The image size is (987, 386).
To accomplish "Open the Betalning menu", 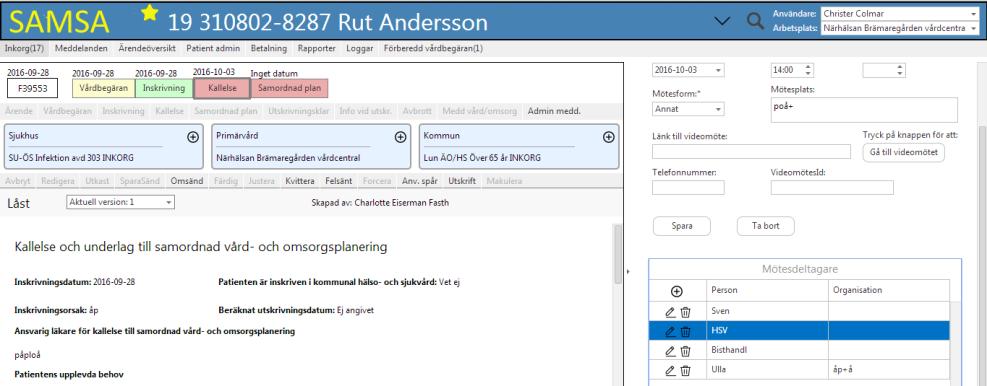I will [x=268, y=48].
